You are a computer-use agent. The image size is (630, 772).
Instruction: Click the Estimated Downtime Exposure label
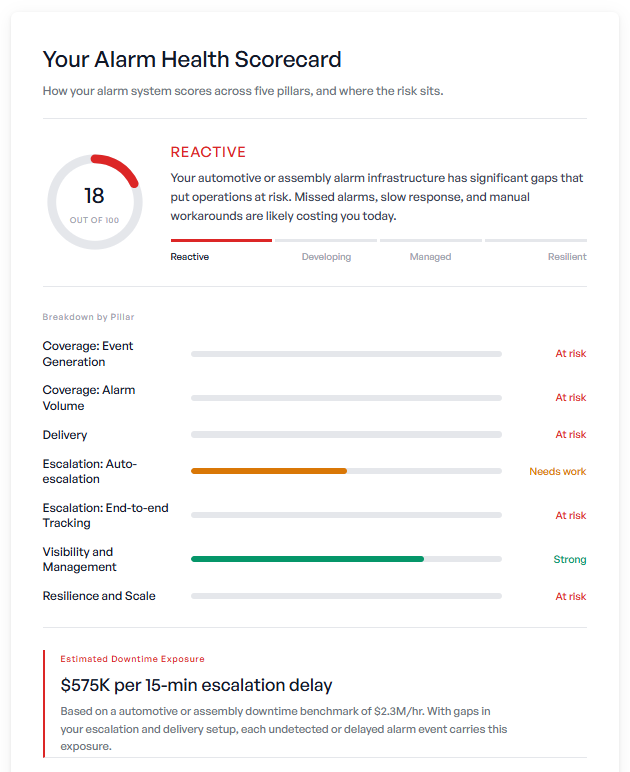point(132,659)
